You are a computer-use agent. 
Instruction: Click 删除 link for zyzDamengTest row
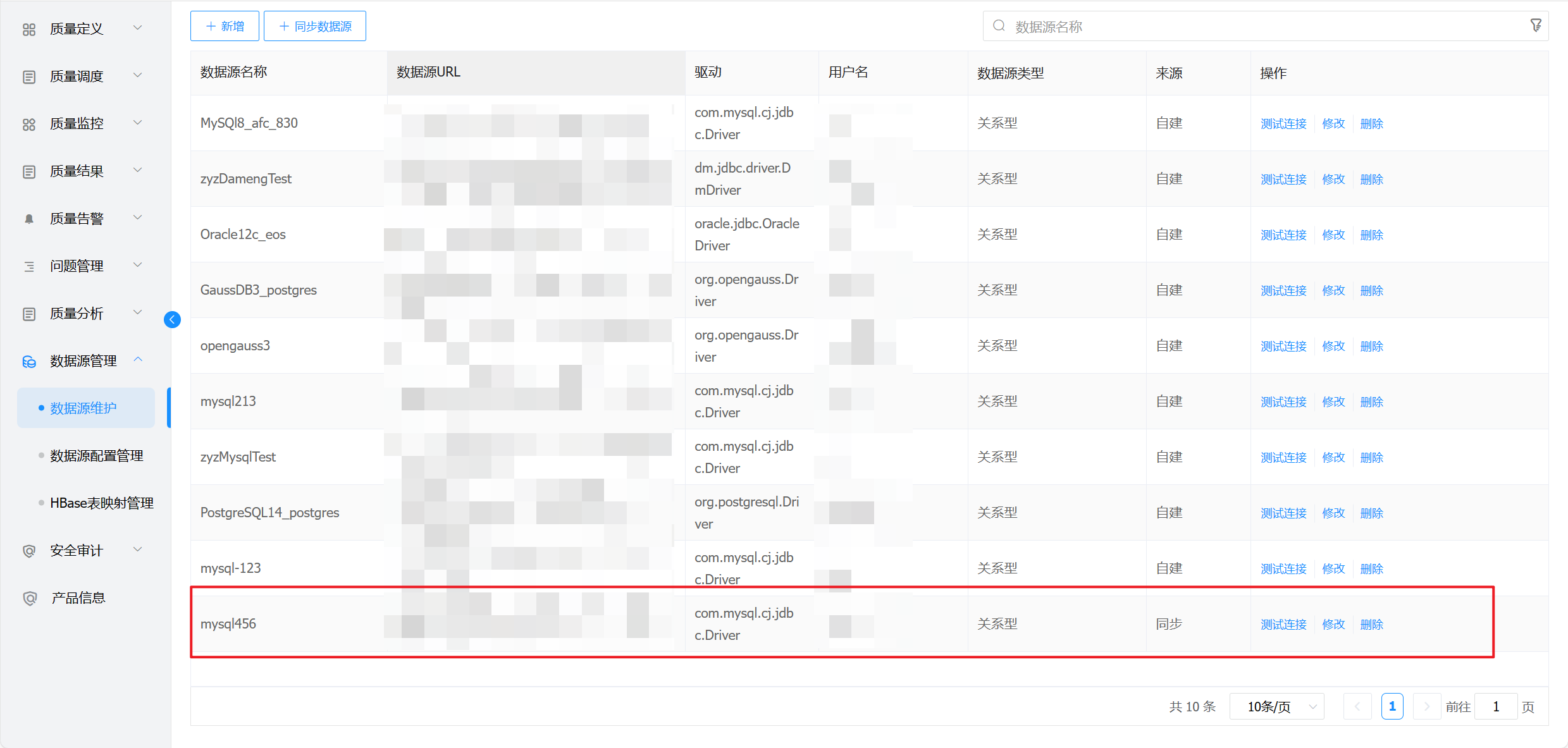click(1371, 180)
